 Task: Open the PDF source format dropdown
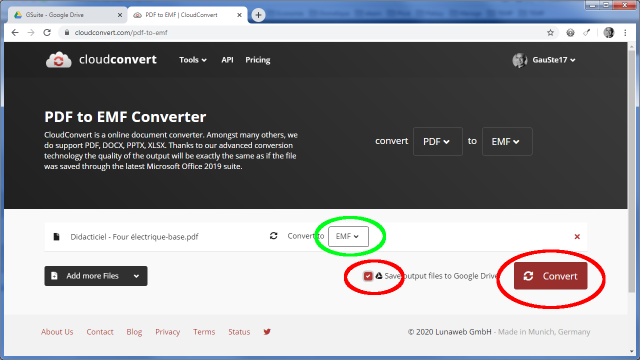[x=438, y=141]
